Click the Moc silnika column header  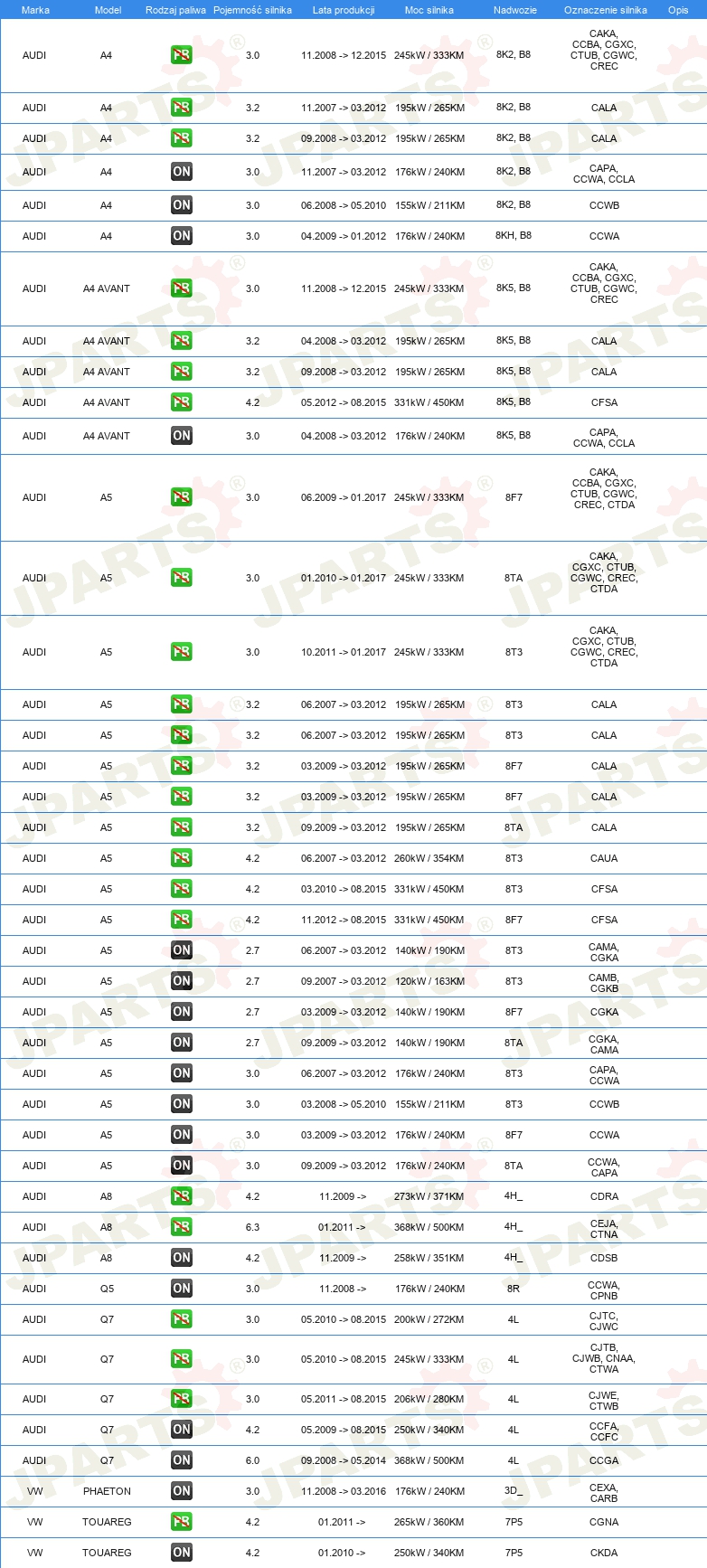429,10
